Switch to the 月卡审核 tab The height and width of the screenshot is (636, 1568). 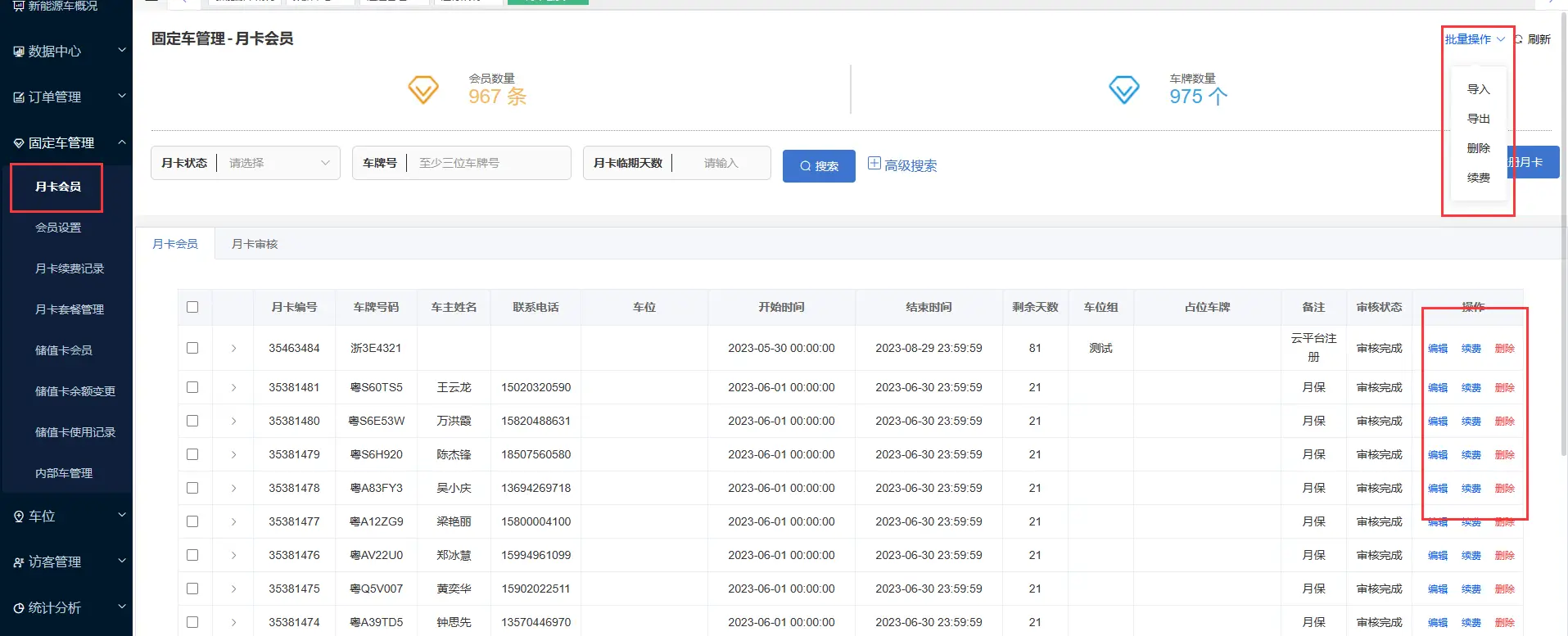(x=255, y=244)
